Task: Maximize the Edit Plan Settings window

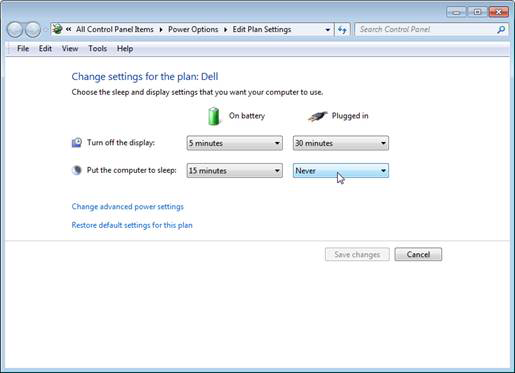Action: pos(477,12)
